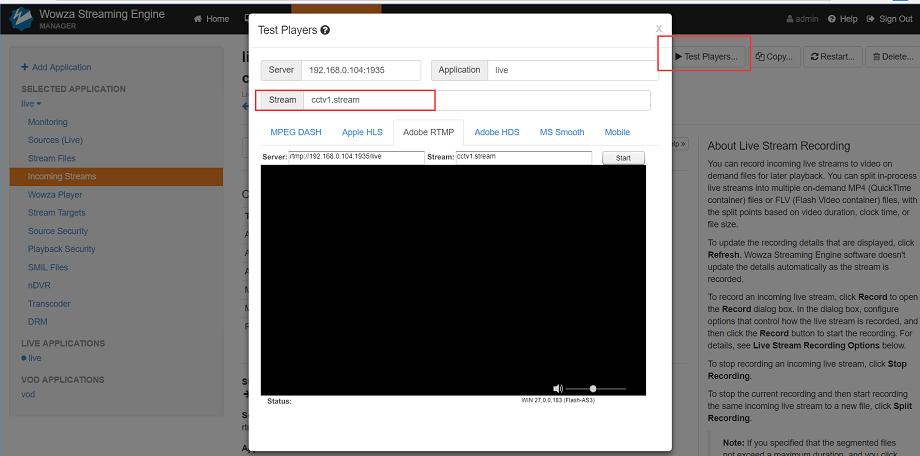
Task: Click the Server field showing 192.168.0.104:1935
Action: tap(361, 70)
